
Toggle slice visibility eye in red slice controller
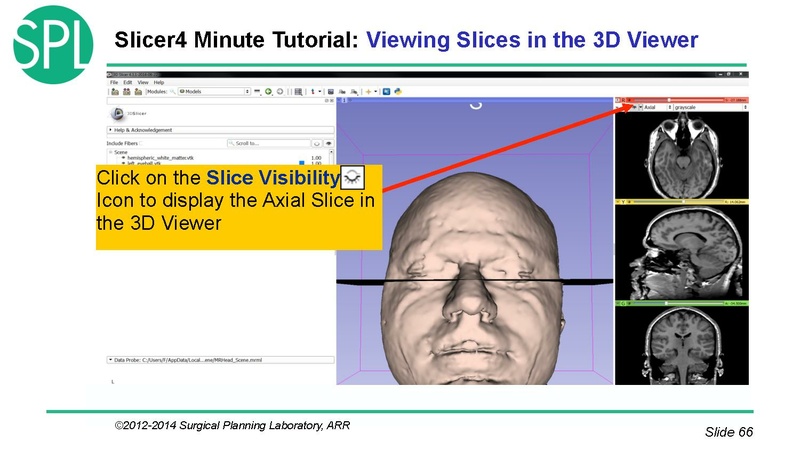pos(634,107)
